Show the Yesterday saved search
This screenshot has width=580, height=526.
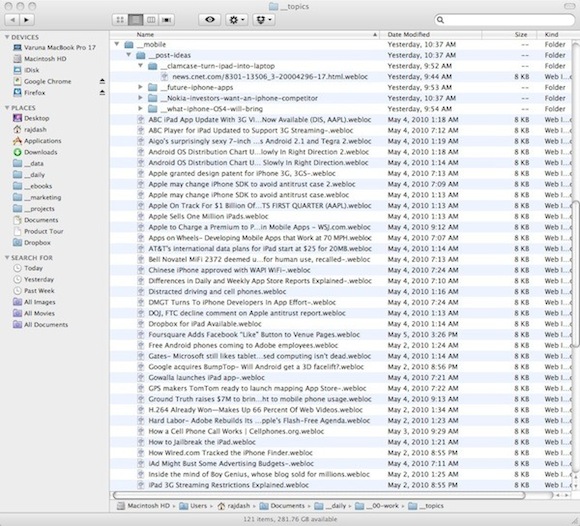point(33,279)
